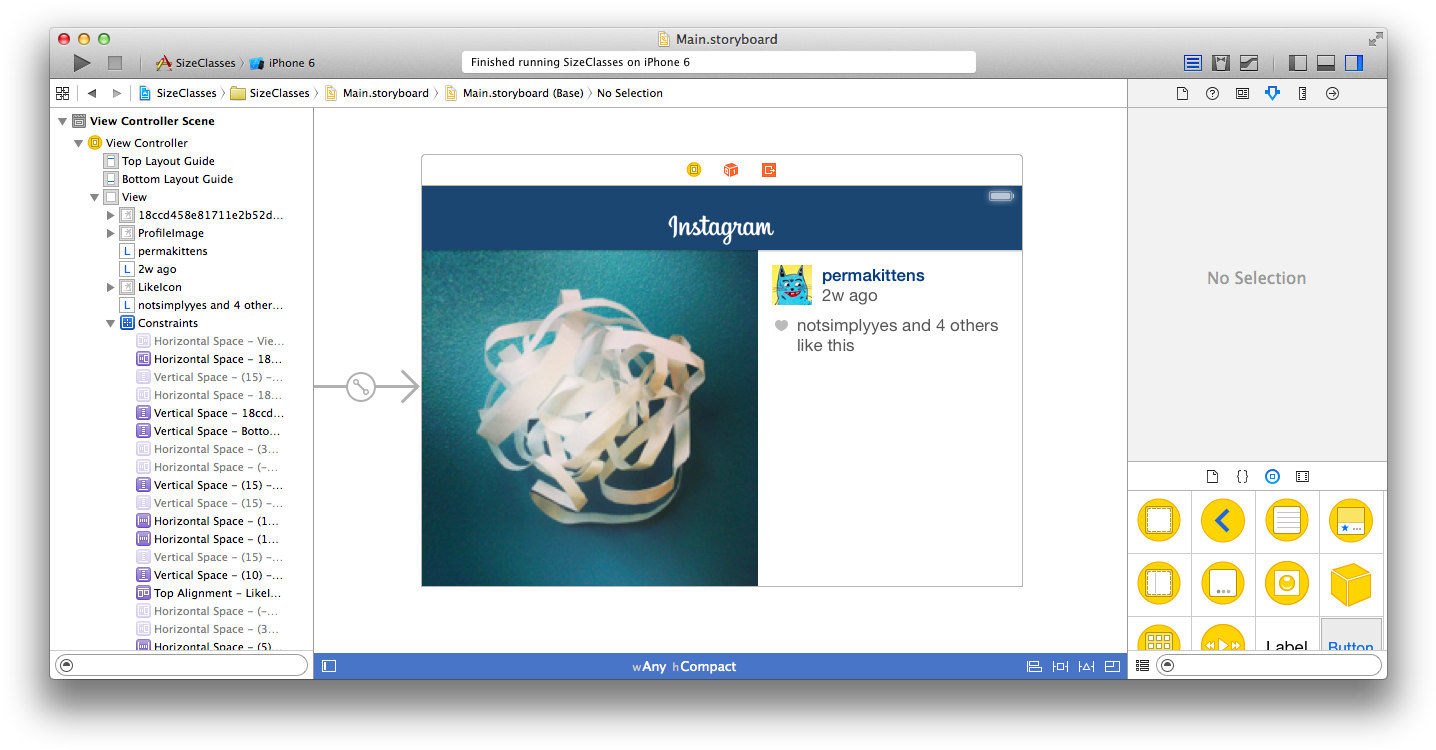
Task: Select the Object library tab
Action: [x=1272, y=477]
